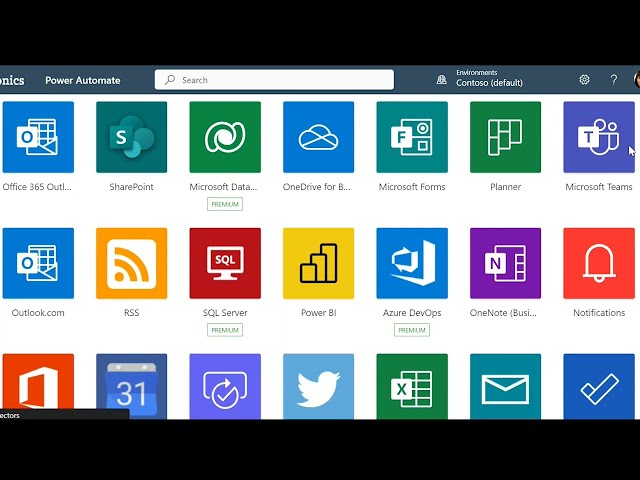The width and height of the screenshot is (640, 480).
Task: Select the green Excel connector tile
Action: 412,386
